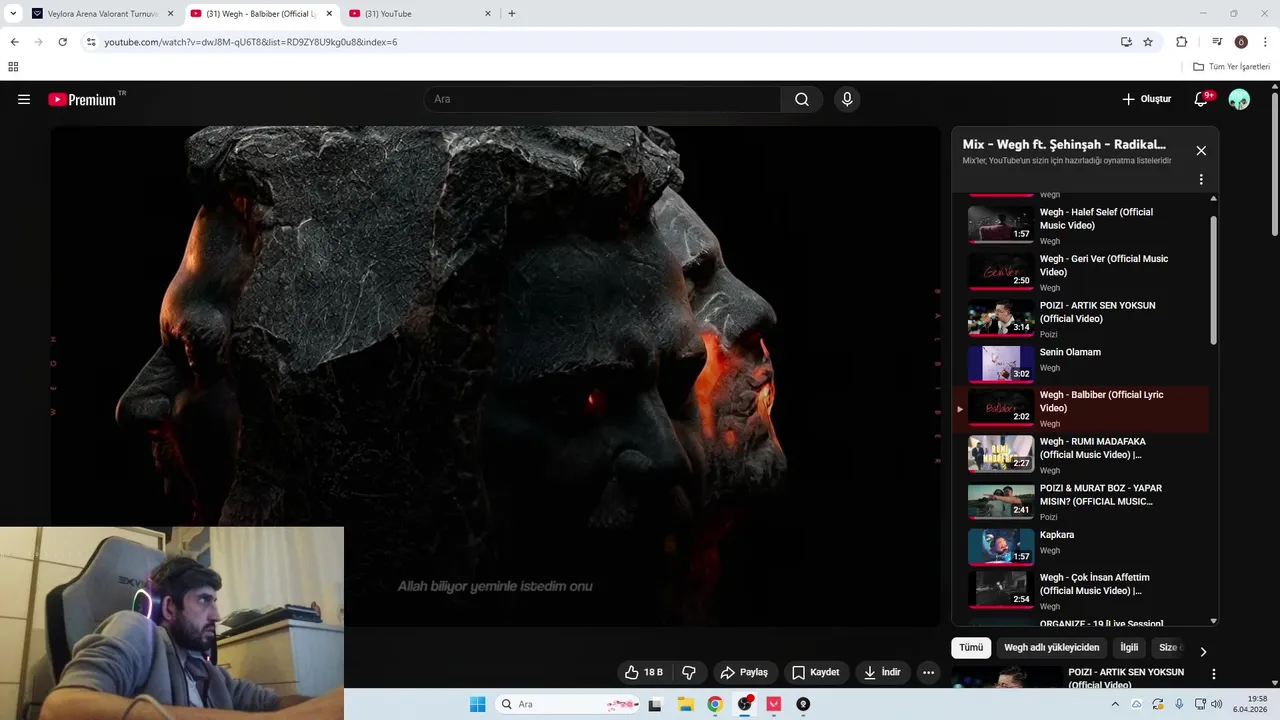Download the video with İndir
Screen dimensions: 1280x720
pyautogui.click(x=882, y=673)
